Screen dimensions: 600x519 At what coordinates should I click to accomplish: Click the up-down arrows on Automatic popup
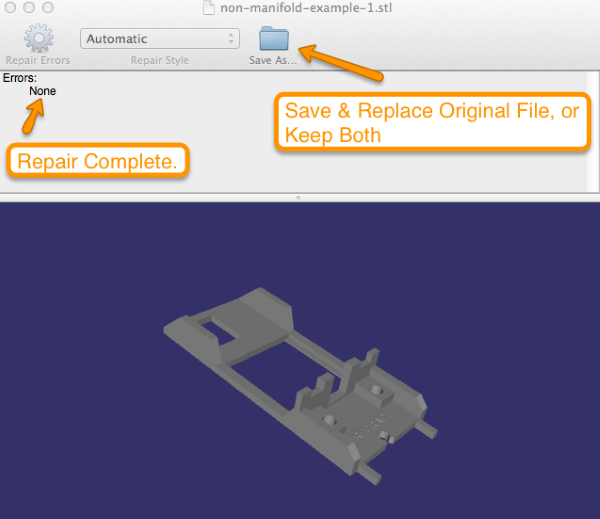coord(232,39)
